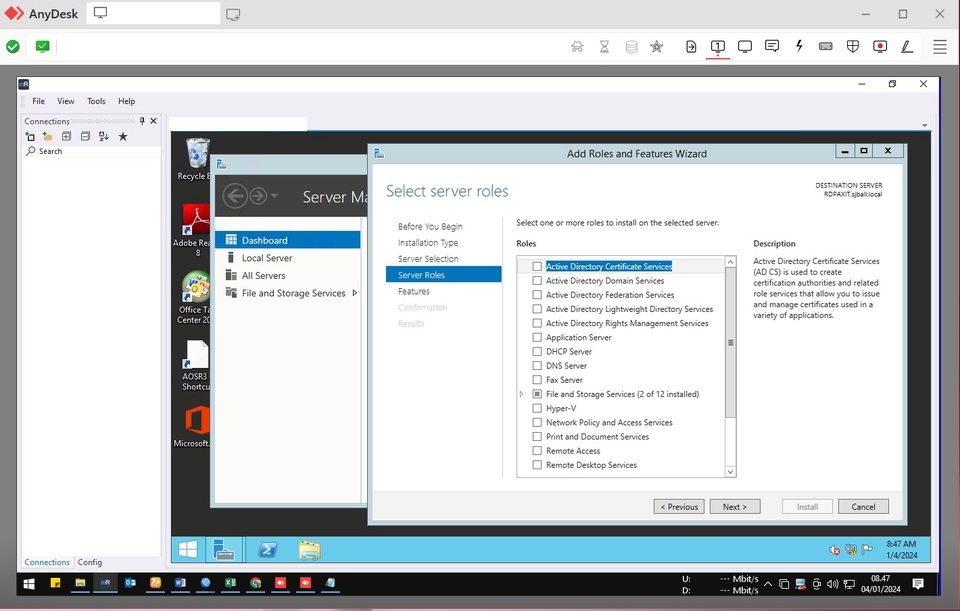Open the AnyDesk file transfer icon
This screenshot has height=611, width=960.
(x=691, y=46)
